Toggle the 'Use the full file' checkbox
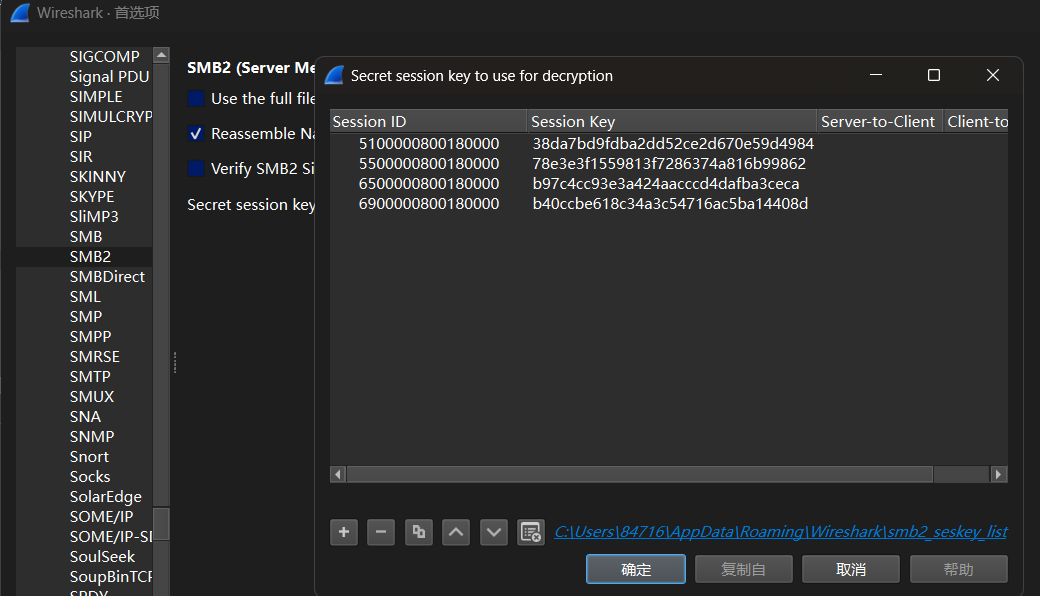The image size is (1040, 596). tap(196, 99)
